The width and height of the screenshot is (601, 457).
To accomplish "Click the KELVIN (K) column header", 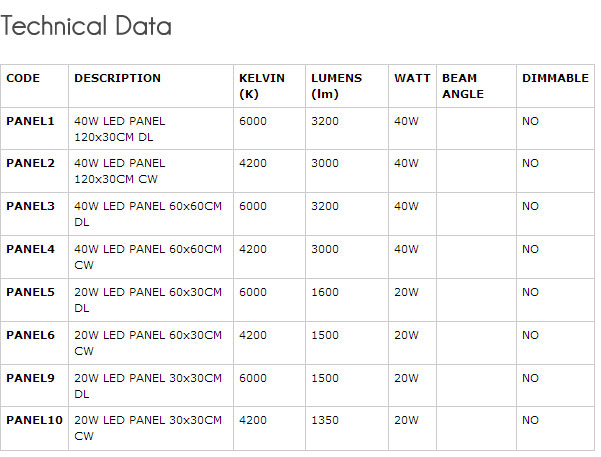I will click(262, 86).
